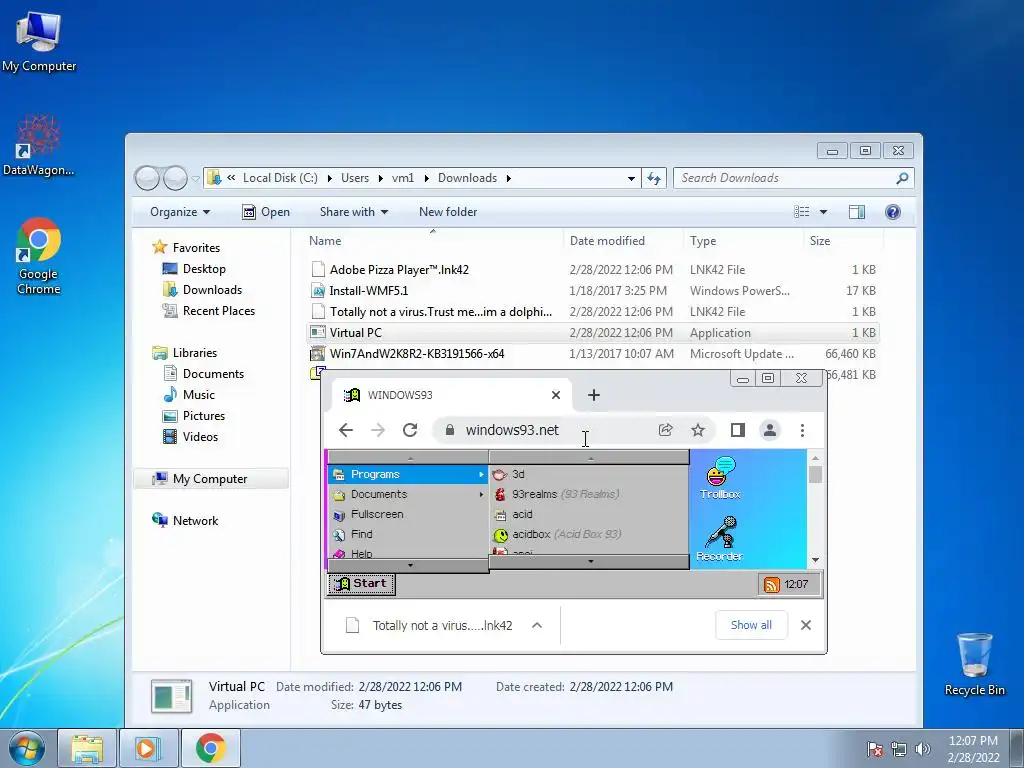Click Explorer's forward navigation button
Viewport: 1024px width, 768px height.
point(175,178)
